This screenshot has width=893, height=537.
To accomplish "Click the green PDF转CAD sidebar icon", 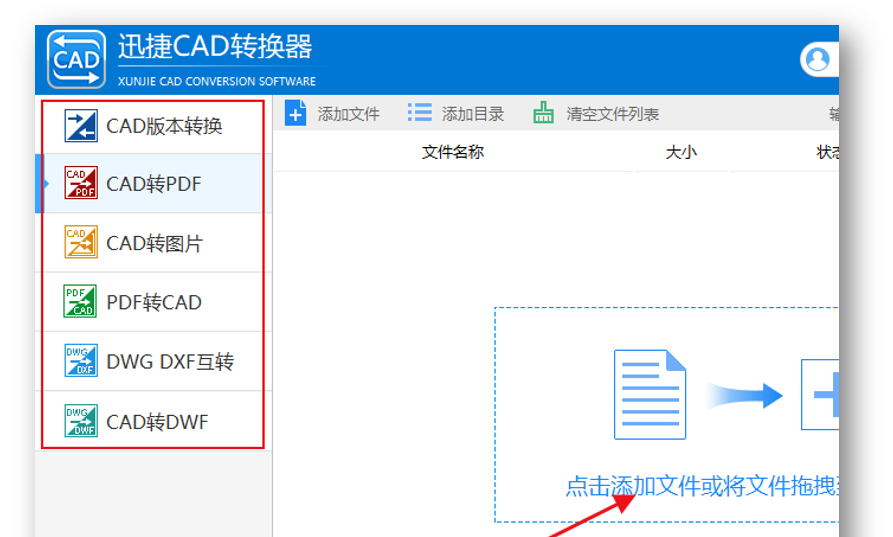I will click(80, 301).
